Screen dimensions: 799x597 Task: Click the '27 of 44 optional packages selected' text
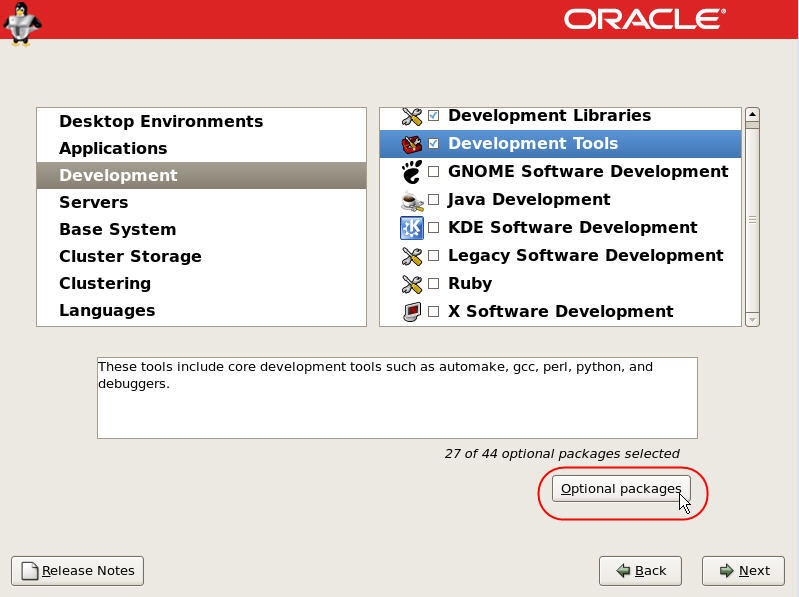tap(562, 454)
